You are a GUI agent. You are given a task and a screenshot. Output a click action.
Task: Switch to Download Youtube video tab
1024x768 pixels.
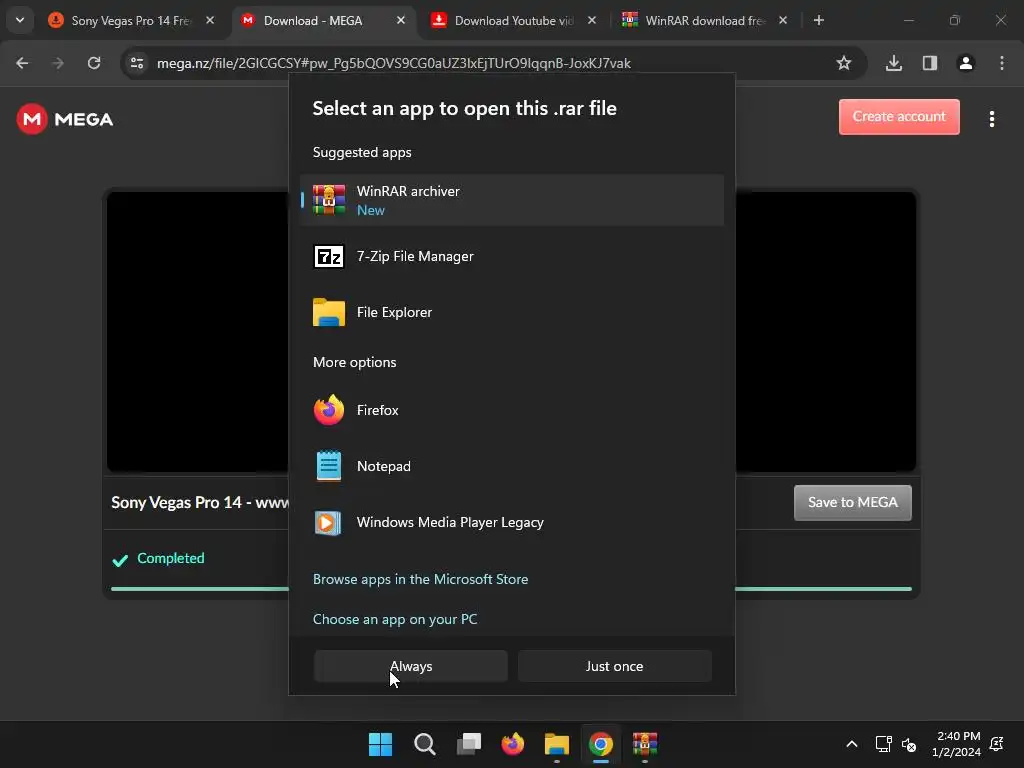coord(514,21)
